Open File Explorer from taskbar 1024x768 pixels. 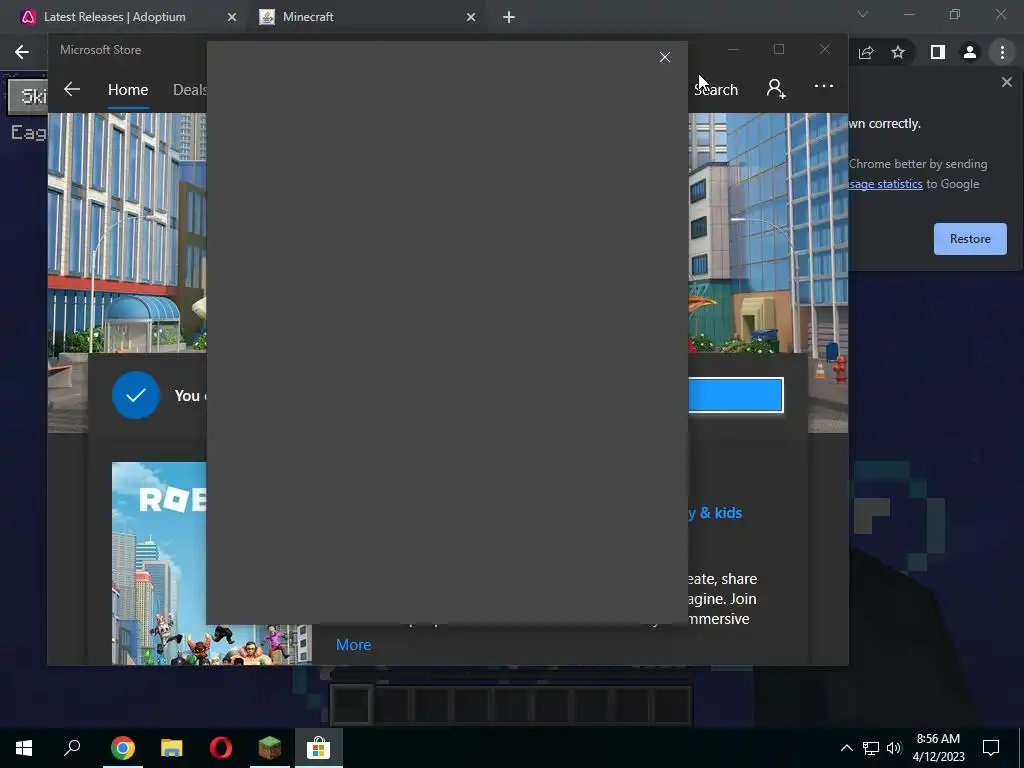(x=172, y=748)
